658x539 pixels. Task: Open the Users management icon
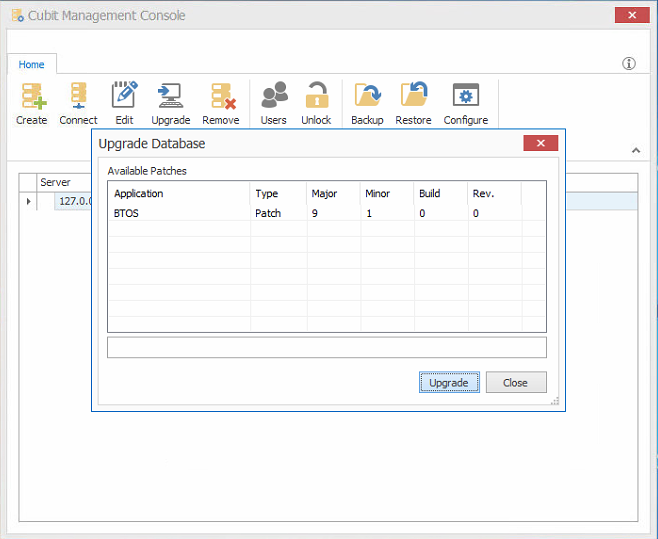(x=273, y=97)
